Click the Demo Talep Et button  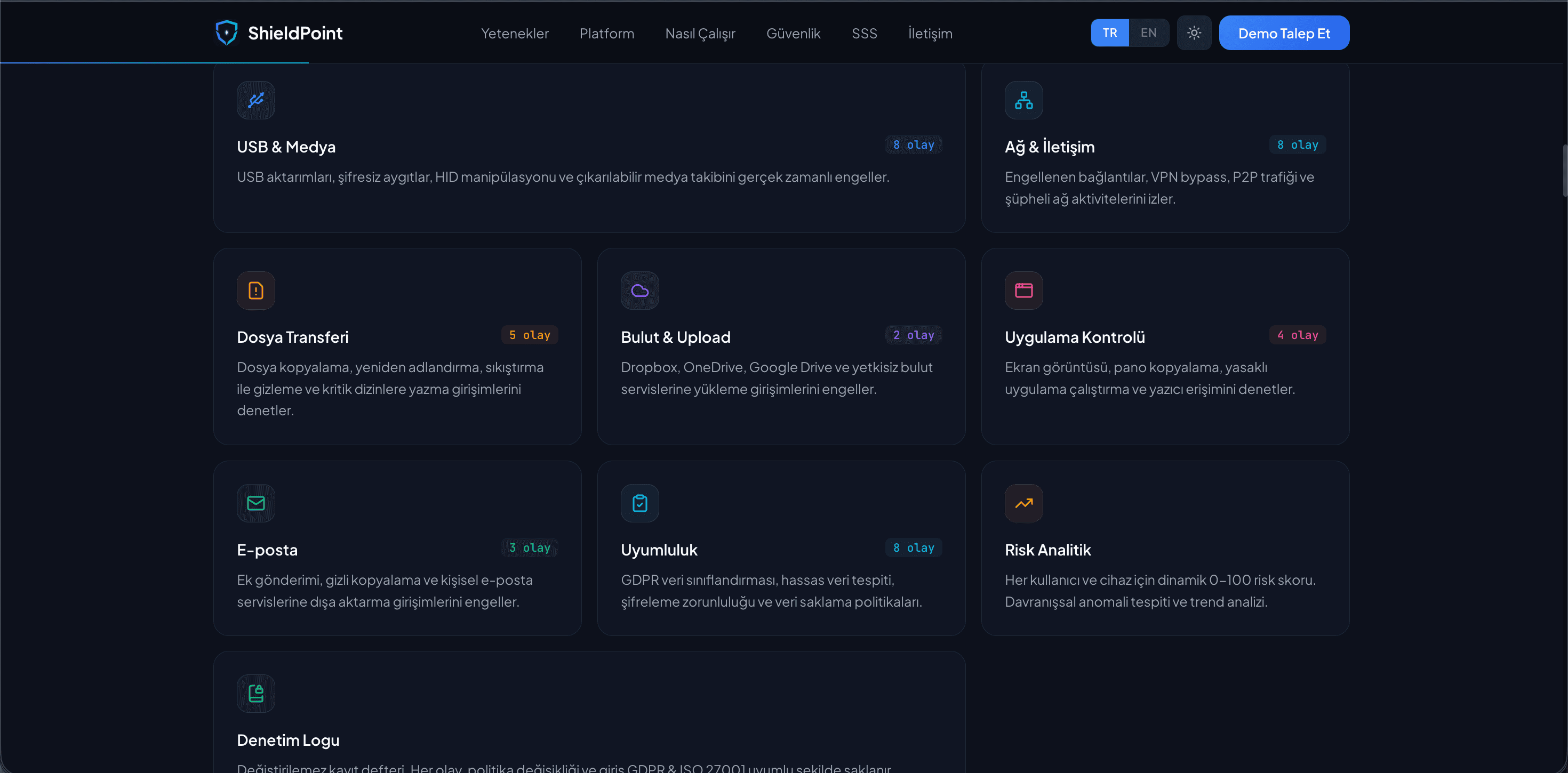click(1284, 33)
